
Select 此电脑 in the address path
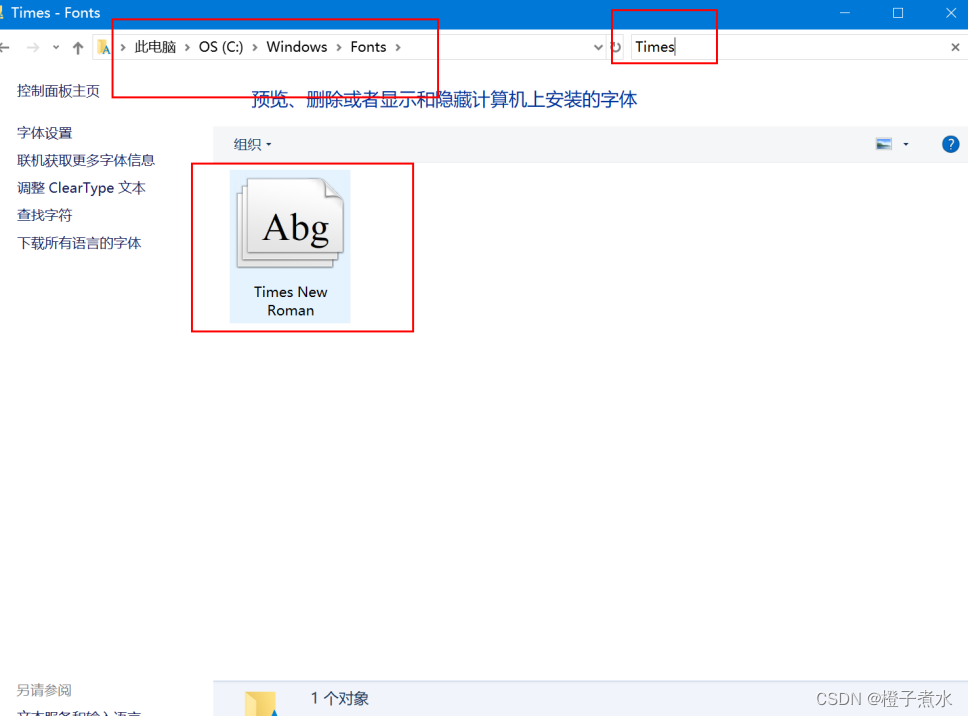coord(156,47)
